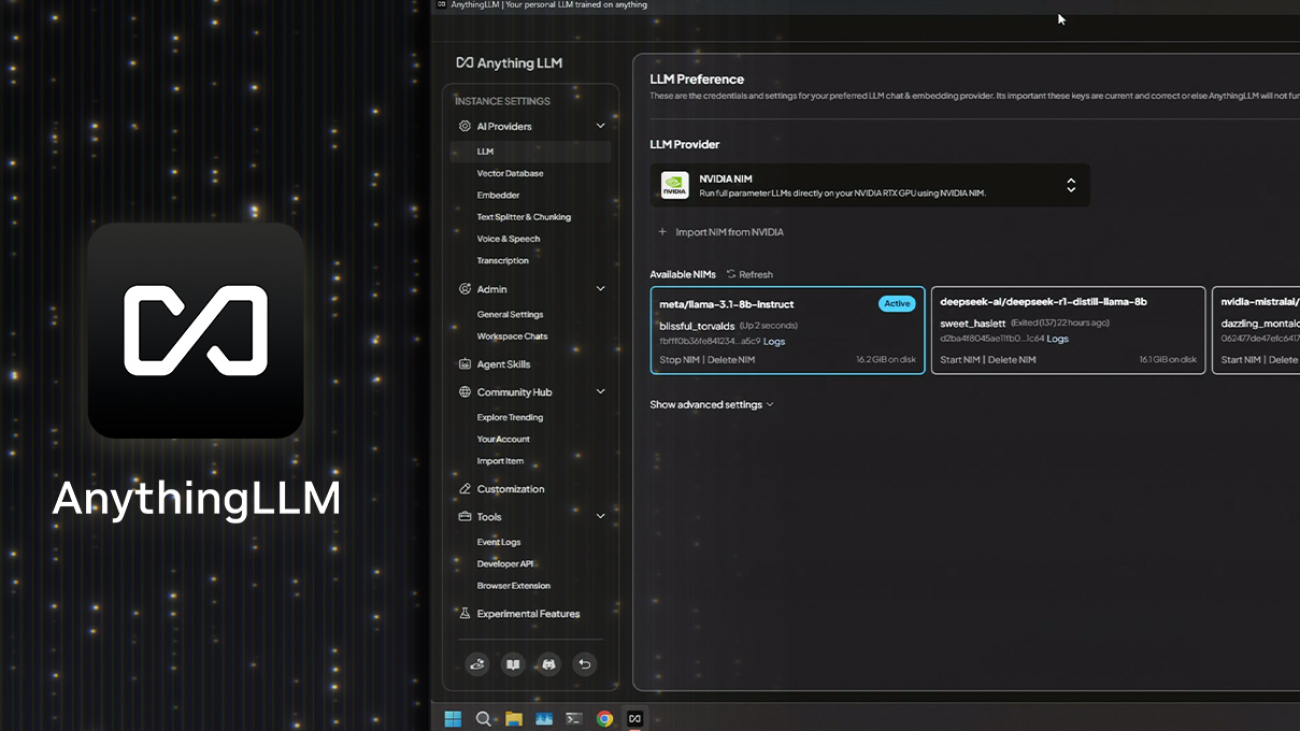Image resolution: width=1300 pixels, height=731 pixels.
Task: Open Import Item in Community Hub
Action: [x=500, y=462]
